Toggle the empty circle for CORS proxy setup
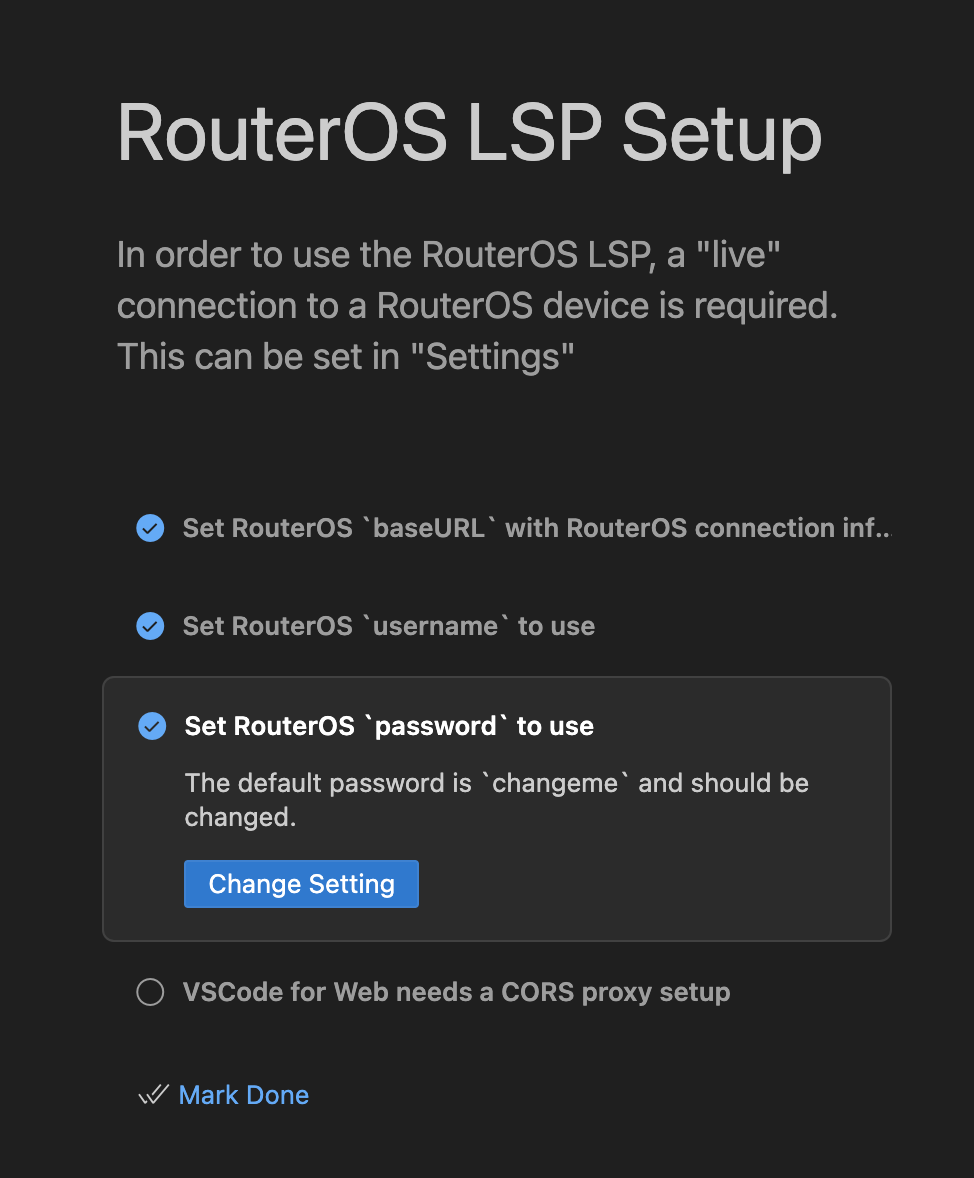This screenshot has height=1178, width=974. (x=150, y=992)
